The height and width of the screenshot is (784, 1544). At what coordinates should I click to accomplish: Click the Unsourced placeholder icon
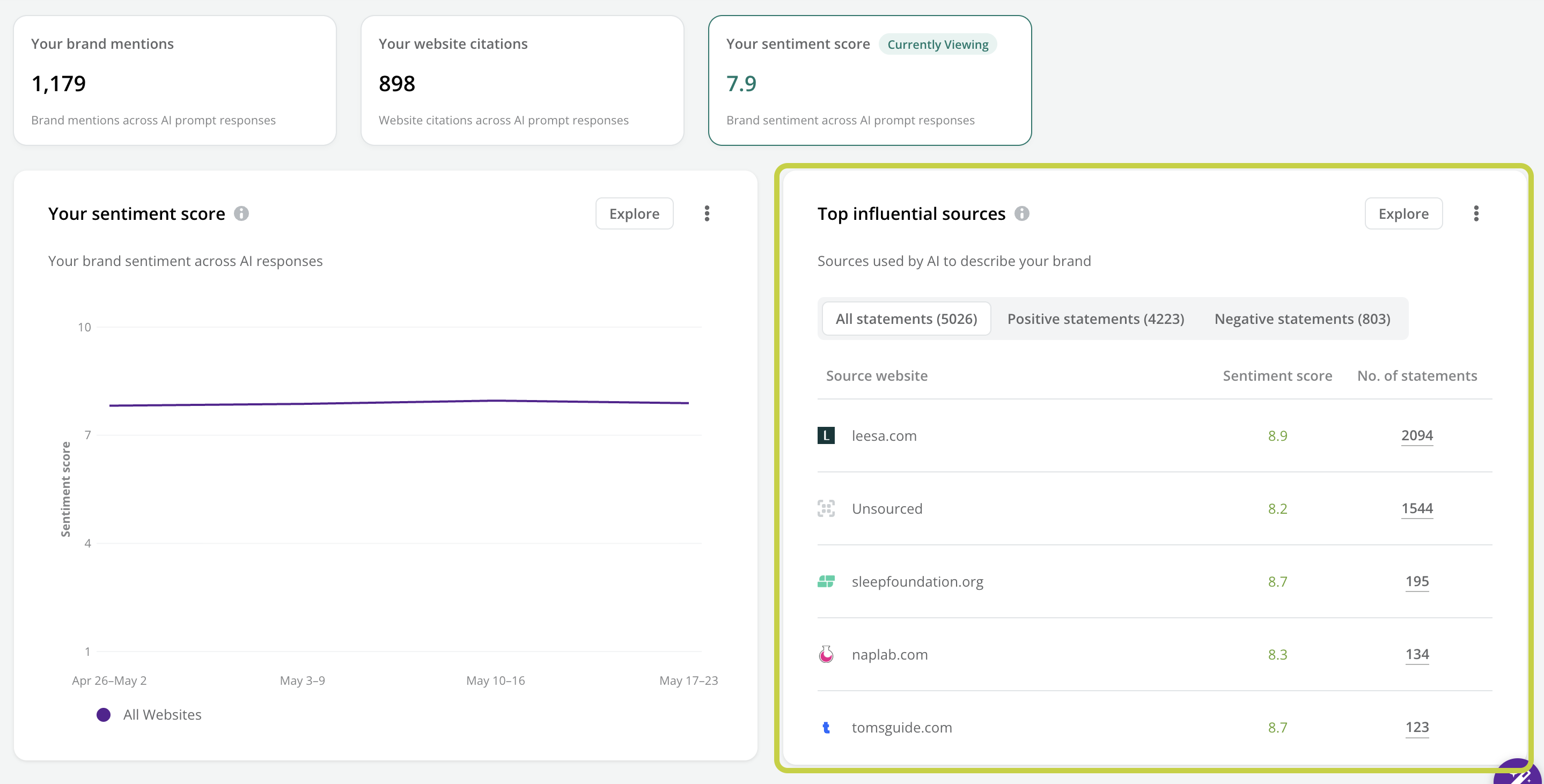(x=826, y=508)
